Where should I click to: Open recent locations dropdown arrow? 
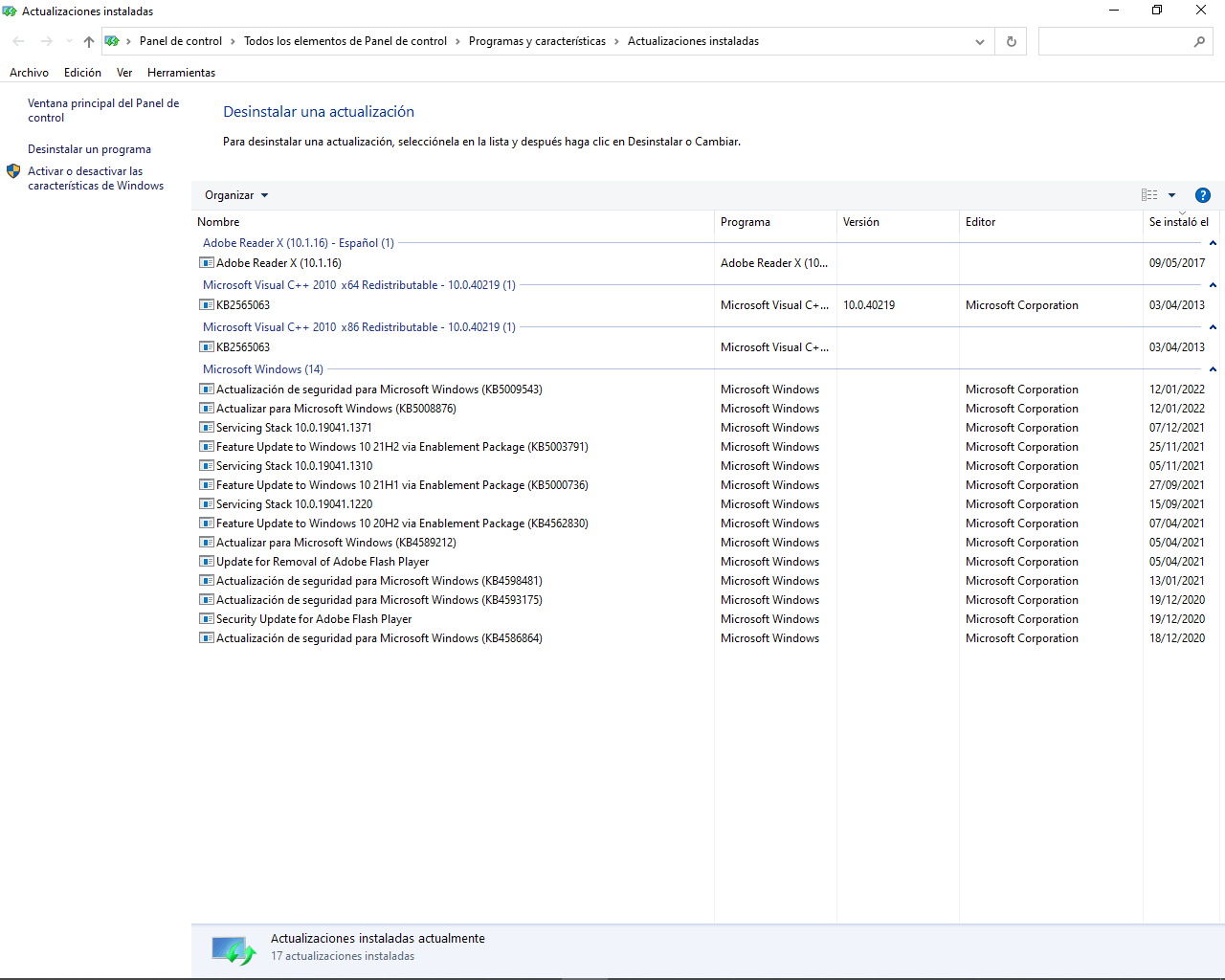(69, 41)
